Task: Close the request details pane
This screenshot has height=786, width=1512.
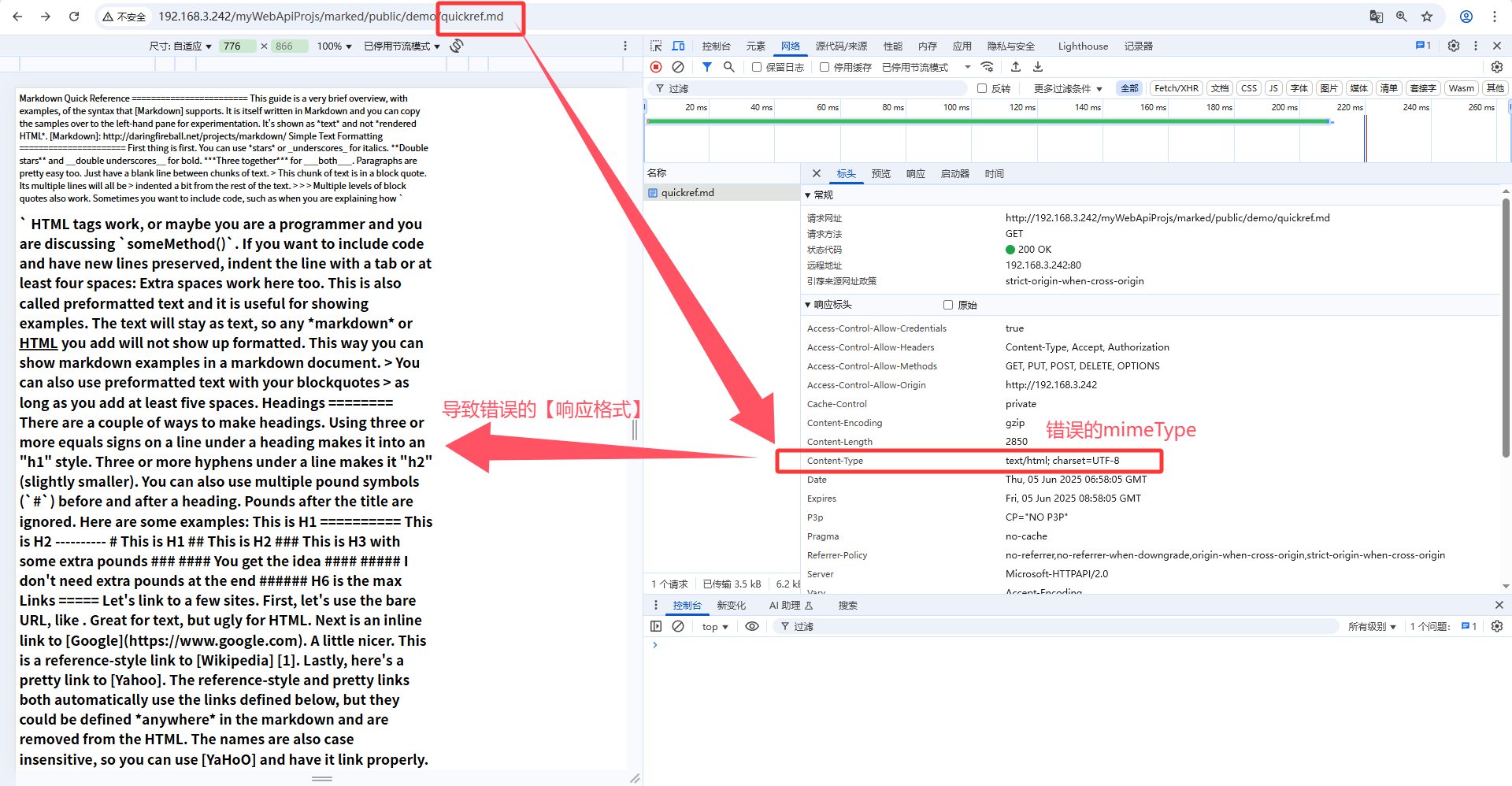Action: click(x=817, y=173)
